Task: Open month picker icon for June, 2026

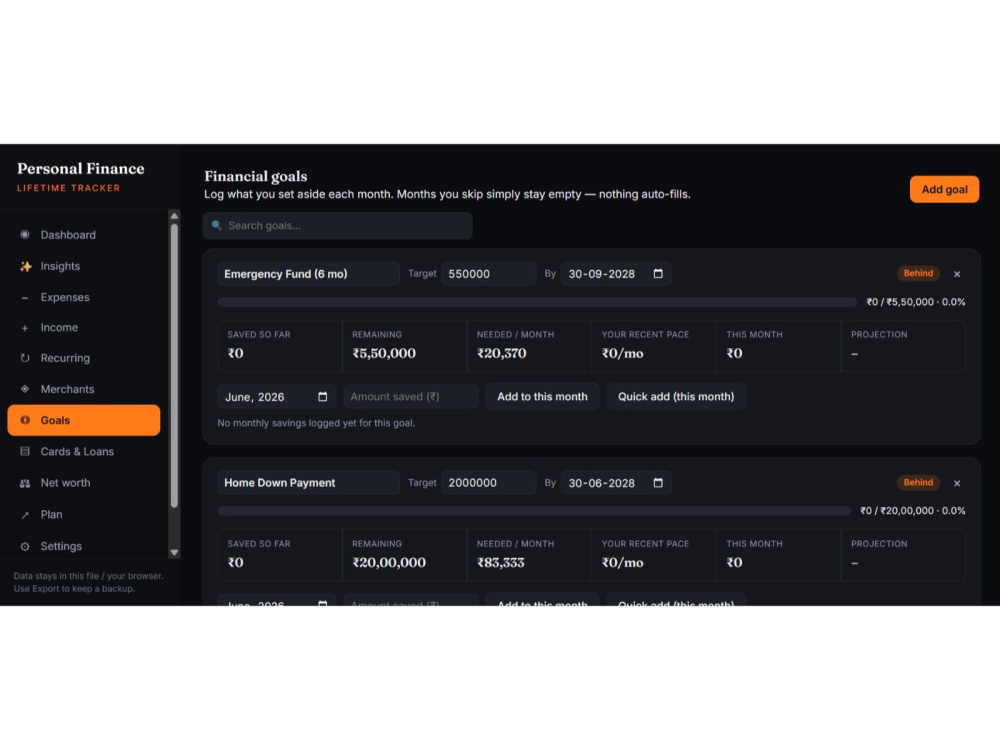Action: pos(323,397)
